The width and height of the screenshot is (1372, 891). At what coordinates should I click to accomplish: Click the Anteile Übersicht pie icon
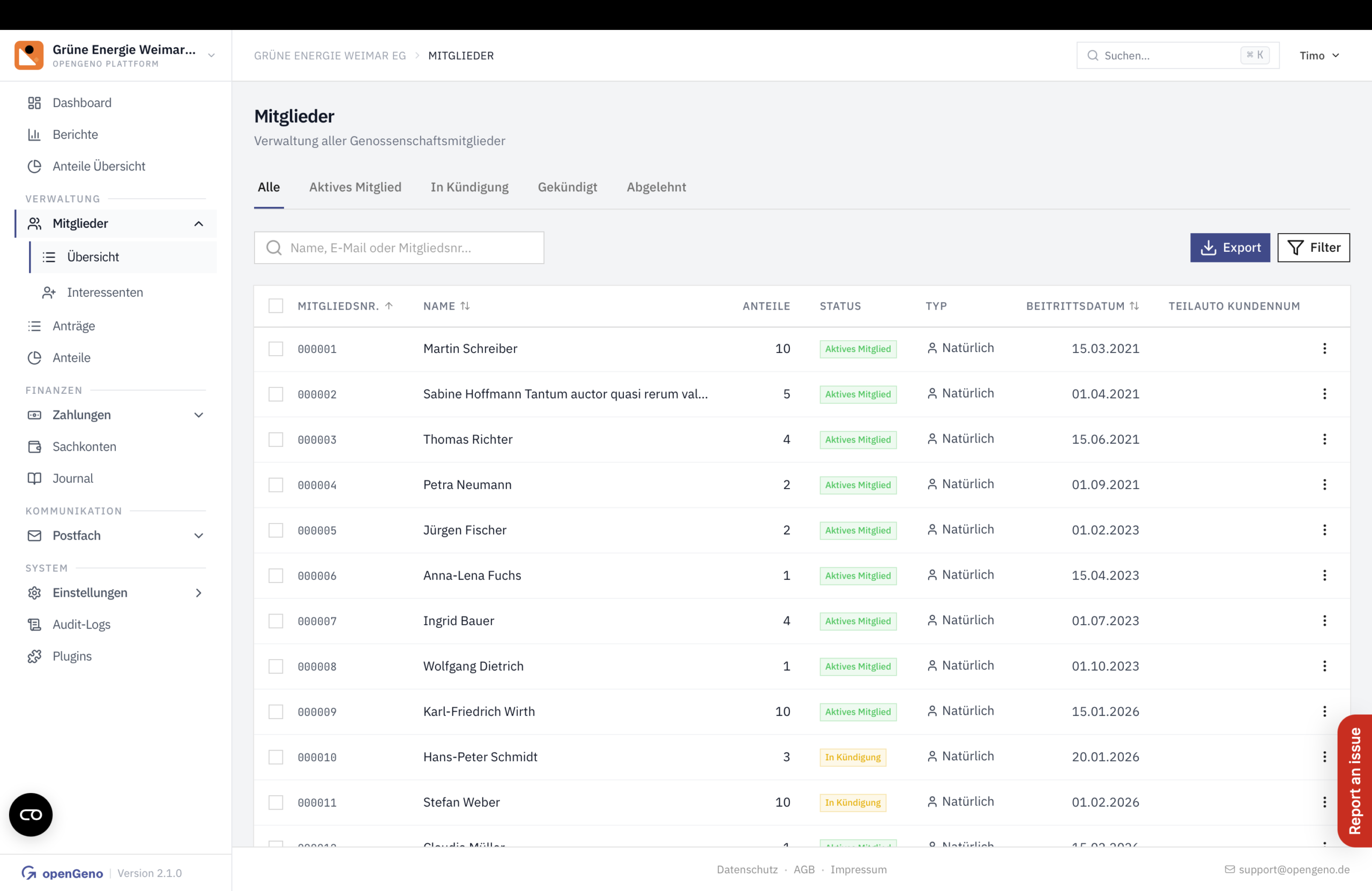(35, 166)
